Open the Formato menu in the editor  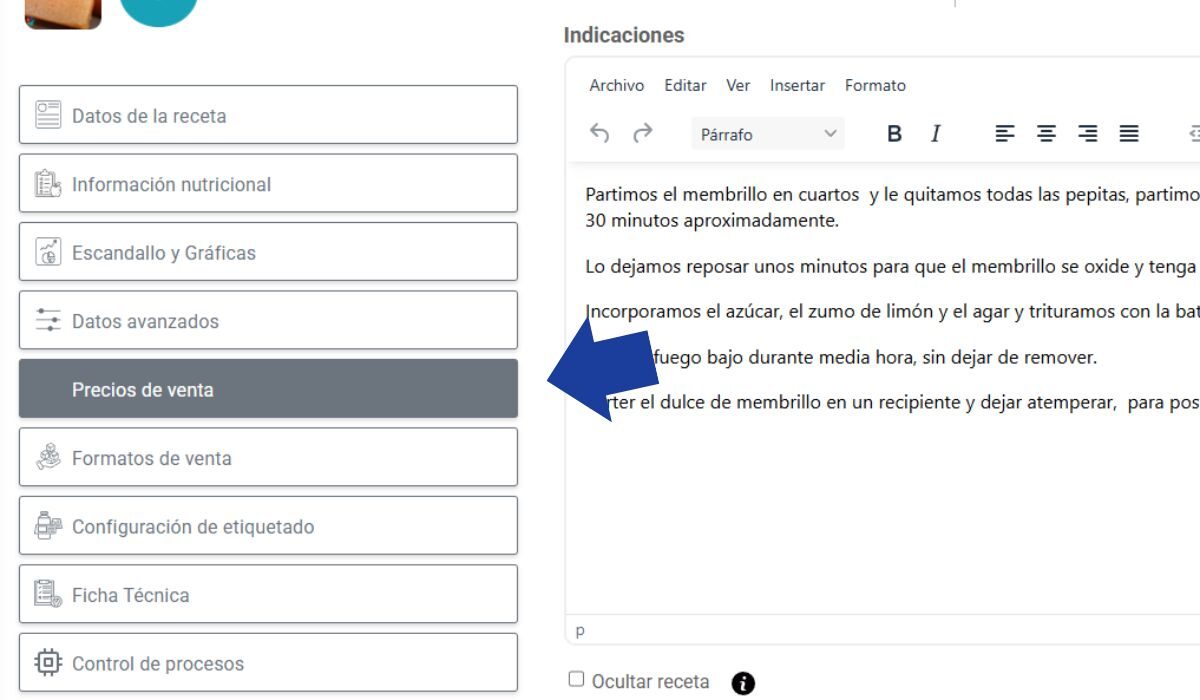[x=876, y=85]
